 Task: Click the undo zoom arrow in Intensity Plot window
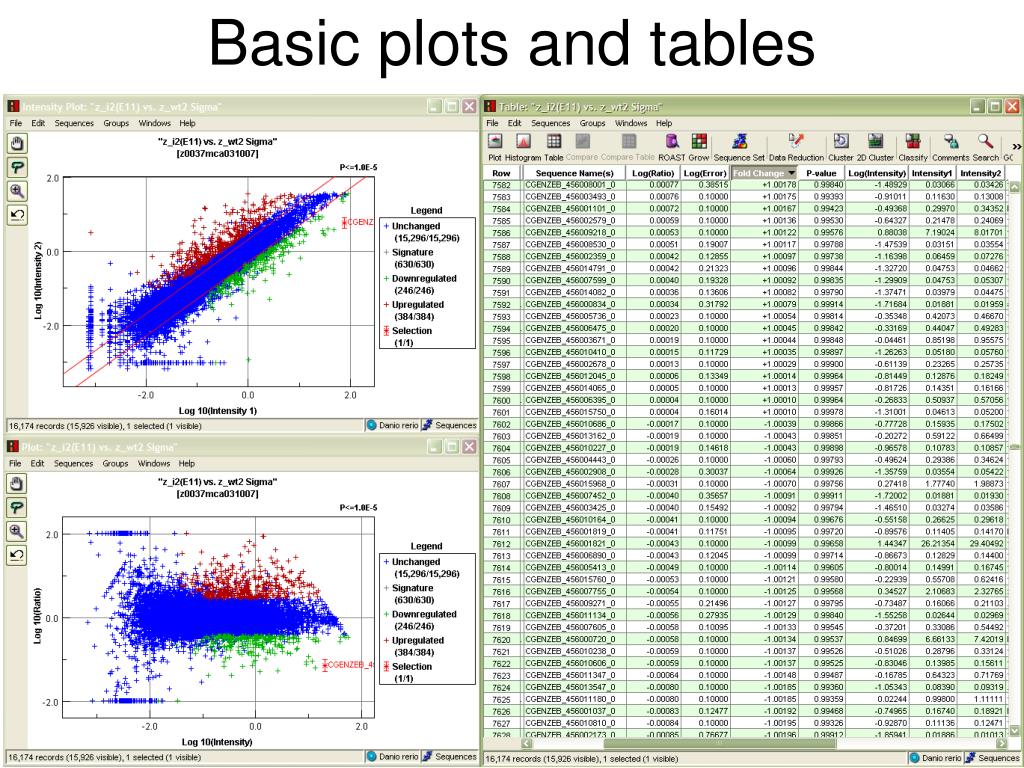coord(18,214)
